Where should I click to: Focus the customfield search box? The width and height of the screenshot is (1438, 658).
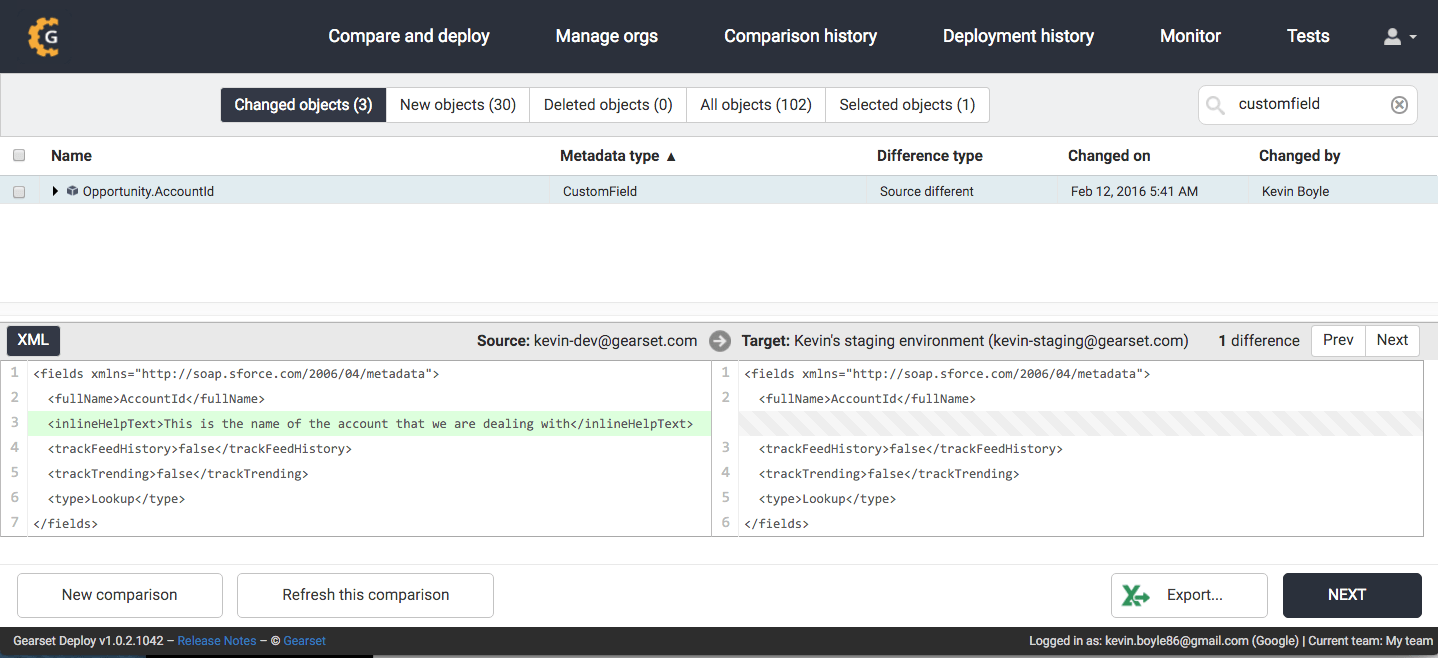(1306, 105)
